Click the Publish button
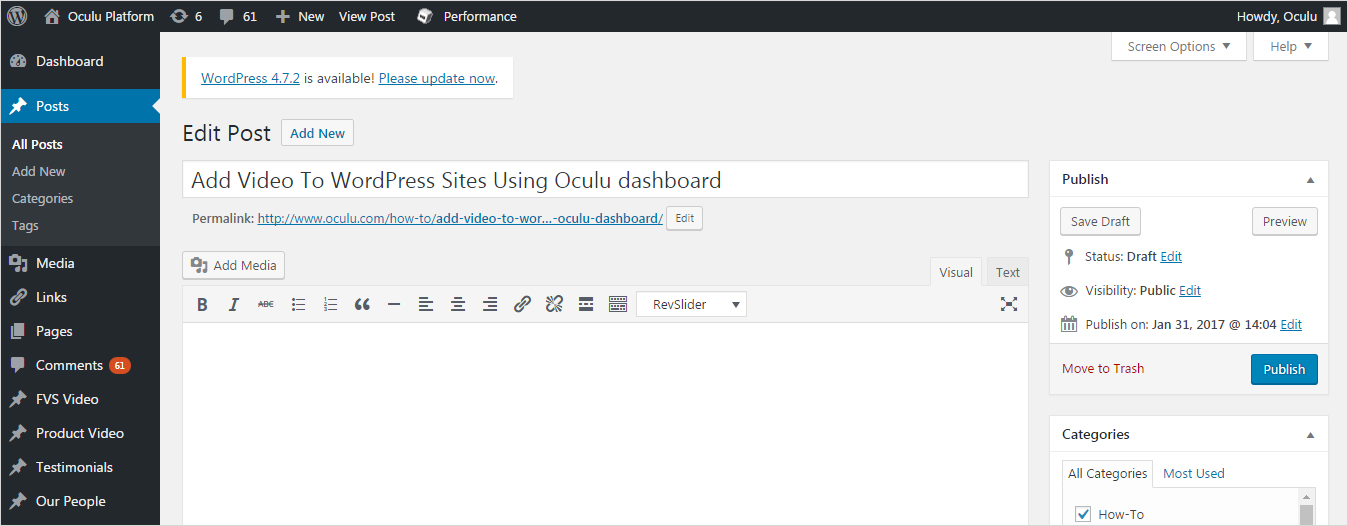The width and height of the screenshot is (1348, 526). (x=1284, y=369)
